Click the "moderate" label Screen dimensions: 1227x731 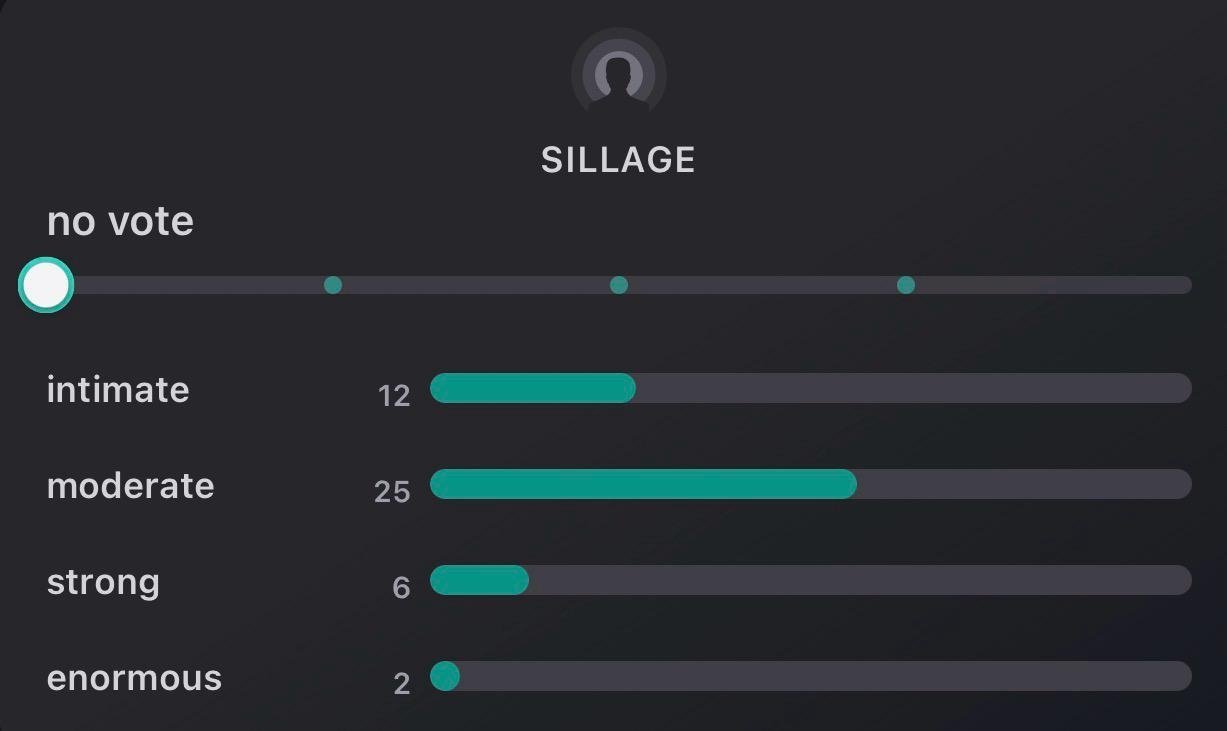point(130,486)
